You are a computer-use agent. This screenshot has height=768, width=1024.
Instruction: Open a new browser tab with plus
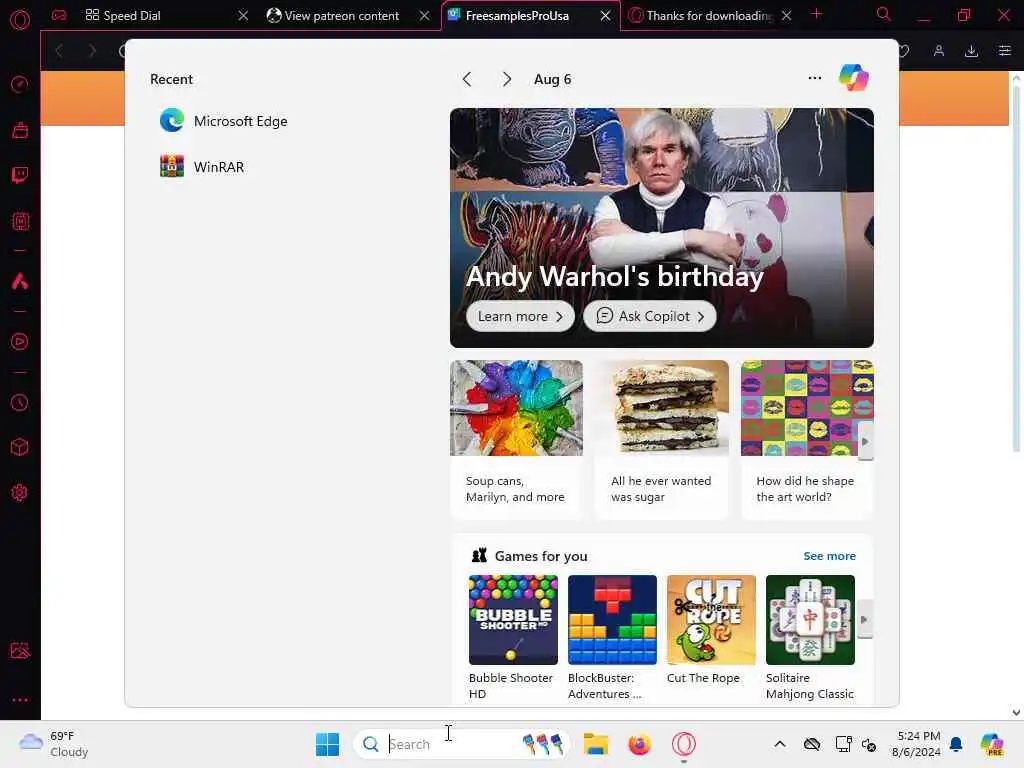816,14
